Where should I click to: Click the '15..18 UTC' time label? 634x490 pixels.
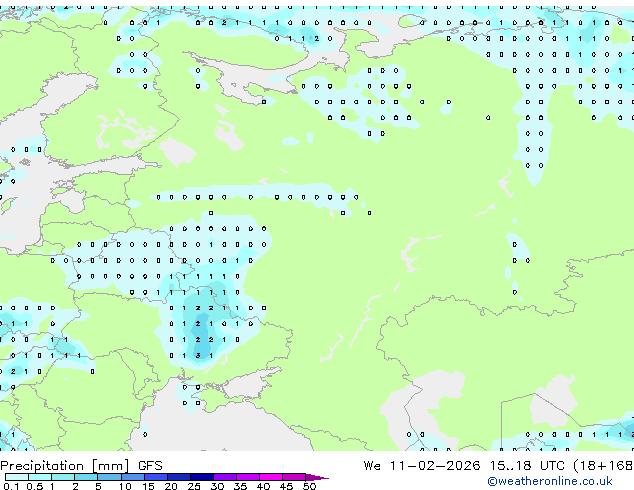[x=529, y=466]
